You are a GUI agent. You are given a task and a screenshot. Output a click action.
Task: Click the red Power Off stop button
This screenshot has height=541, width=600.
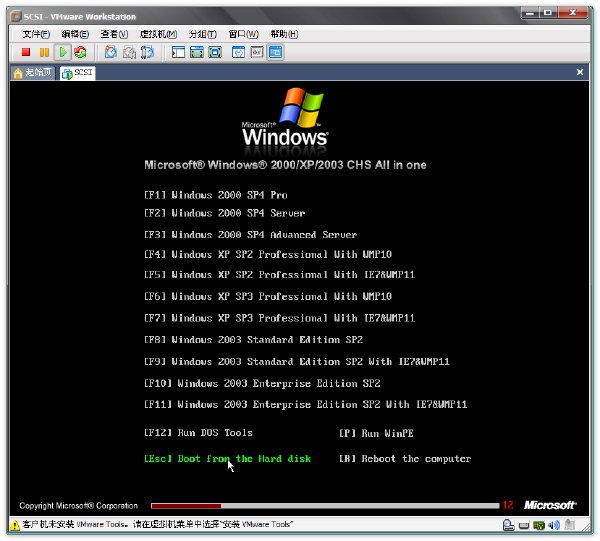tap(26, 52)
